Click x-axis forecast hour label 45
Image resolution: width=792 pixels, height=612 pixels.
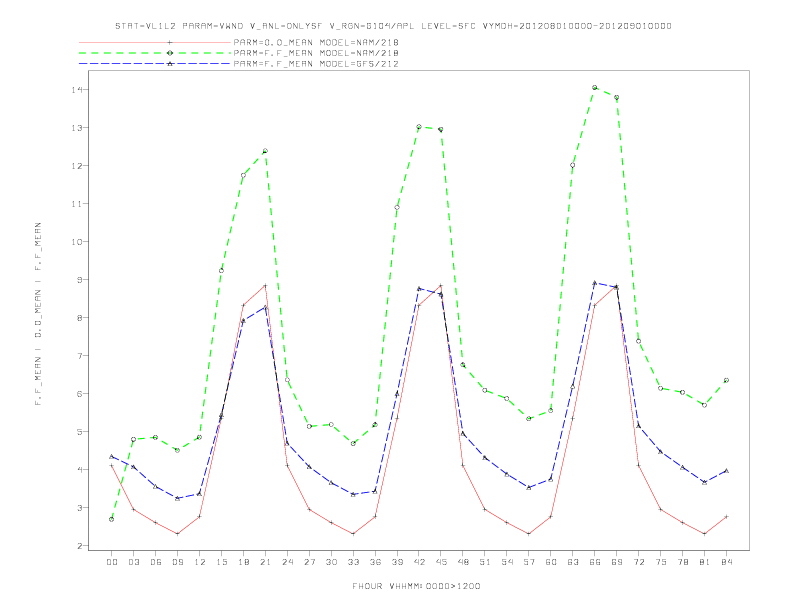coord(441,562)
